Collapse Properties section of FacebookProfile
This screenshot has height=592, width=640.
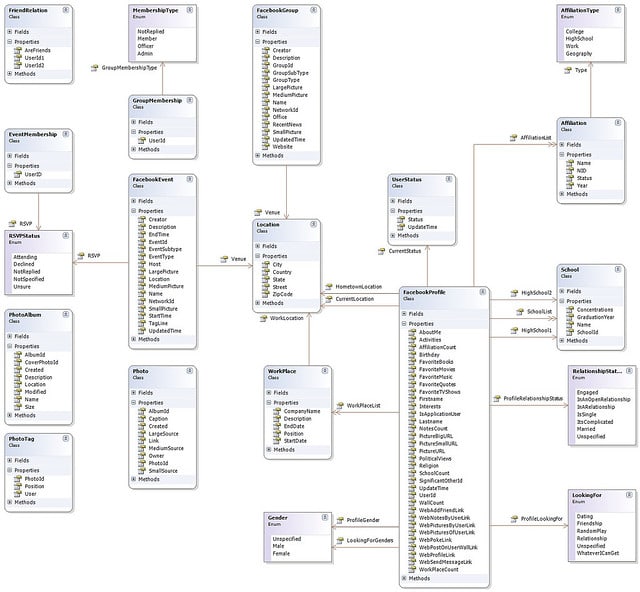[x=404, y=324]
